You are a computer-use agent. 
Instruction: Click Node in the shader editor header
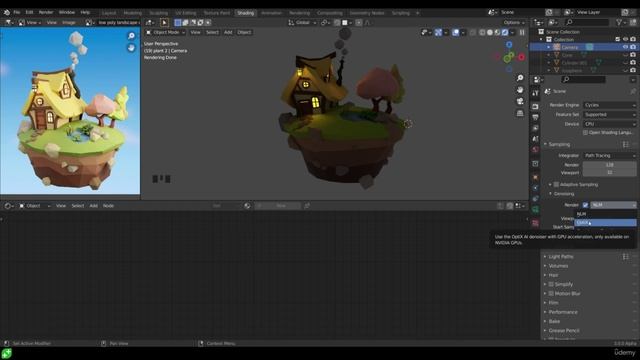pyautogui.click(x=108, y=206)
